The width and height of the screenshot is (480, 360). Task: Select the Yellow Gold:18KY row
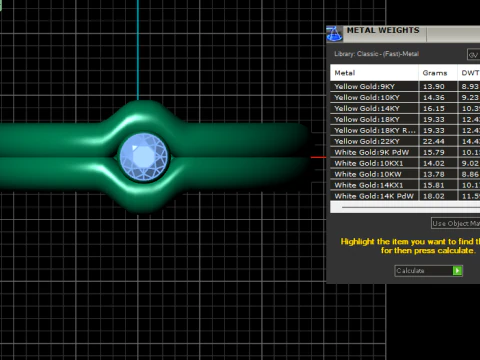[x=405, y=119]
